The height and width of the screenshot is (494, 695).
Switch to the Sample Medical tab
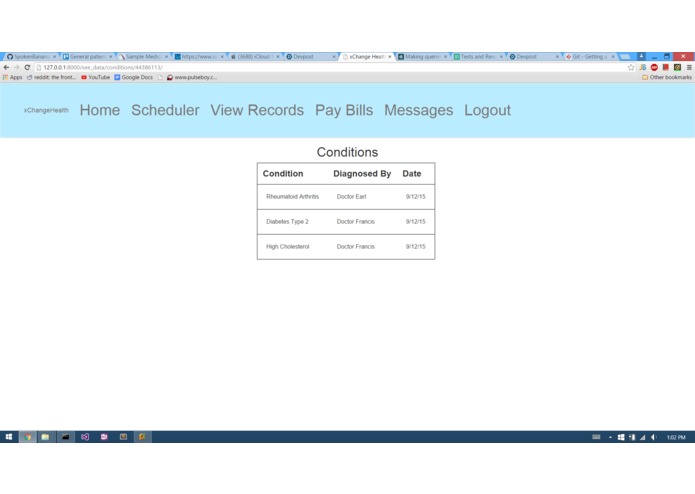pyautogui.click(x=143, y=57)
